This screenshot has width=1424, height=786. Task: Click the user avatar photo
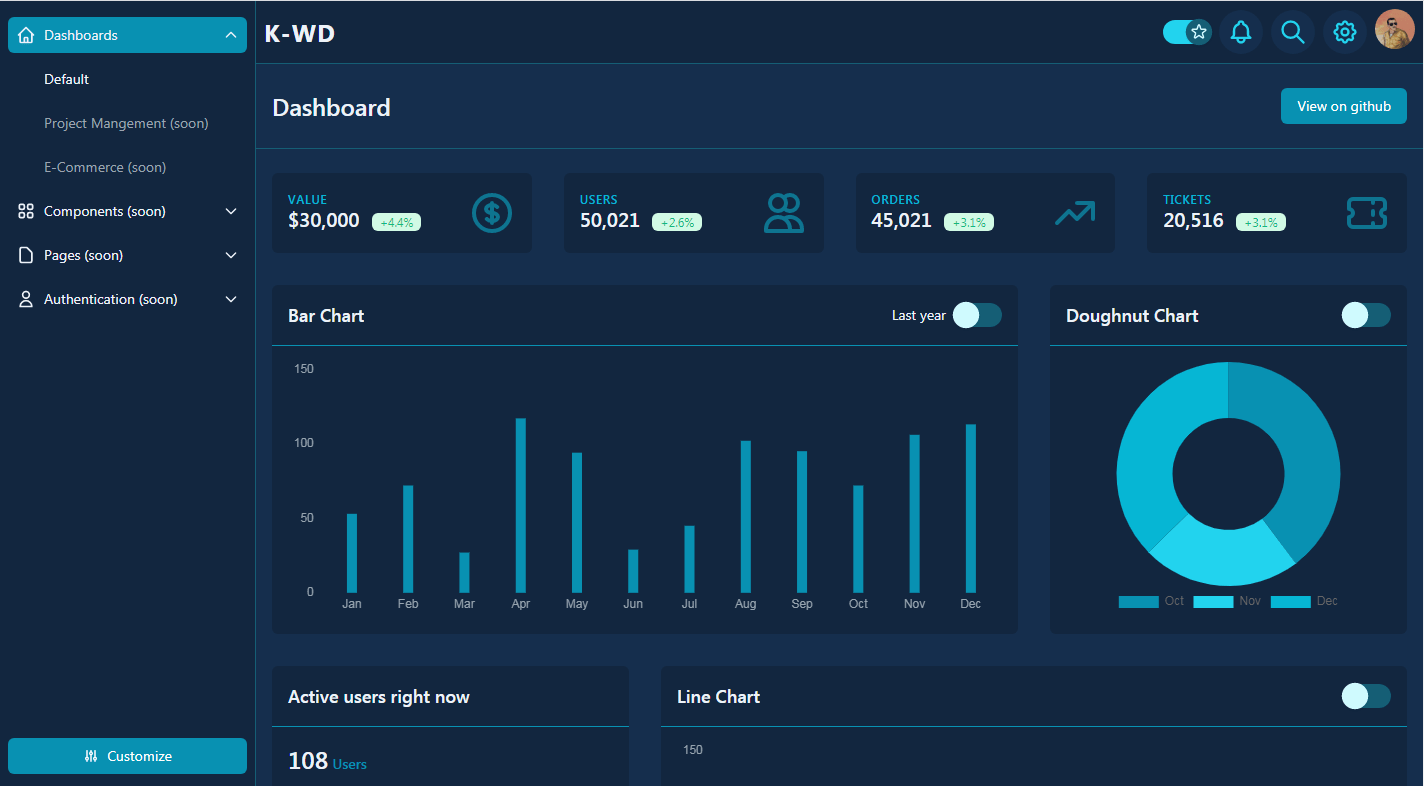click(x=1395, y=30)
